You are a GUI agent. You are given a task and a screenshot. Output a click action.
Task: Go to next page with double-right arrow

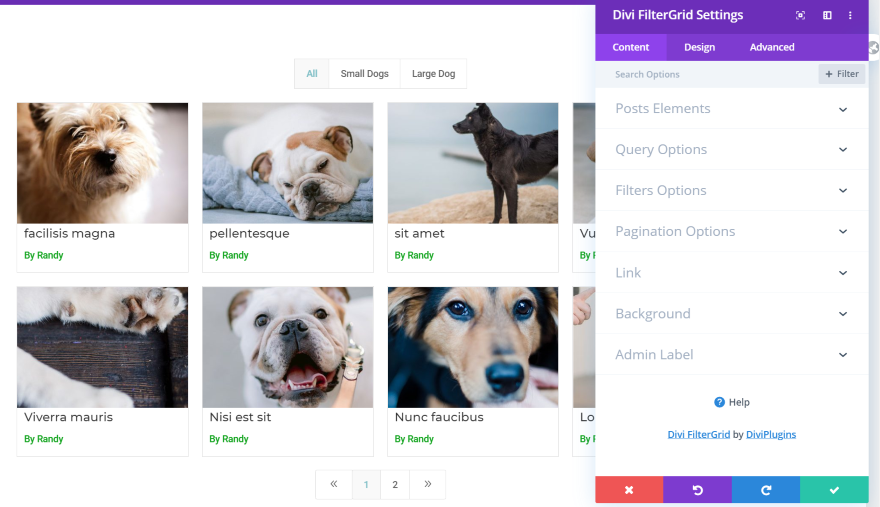pyautogui.click(x=428, y=484)
